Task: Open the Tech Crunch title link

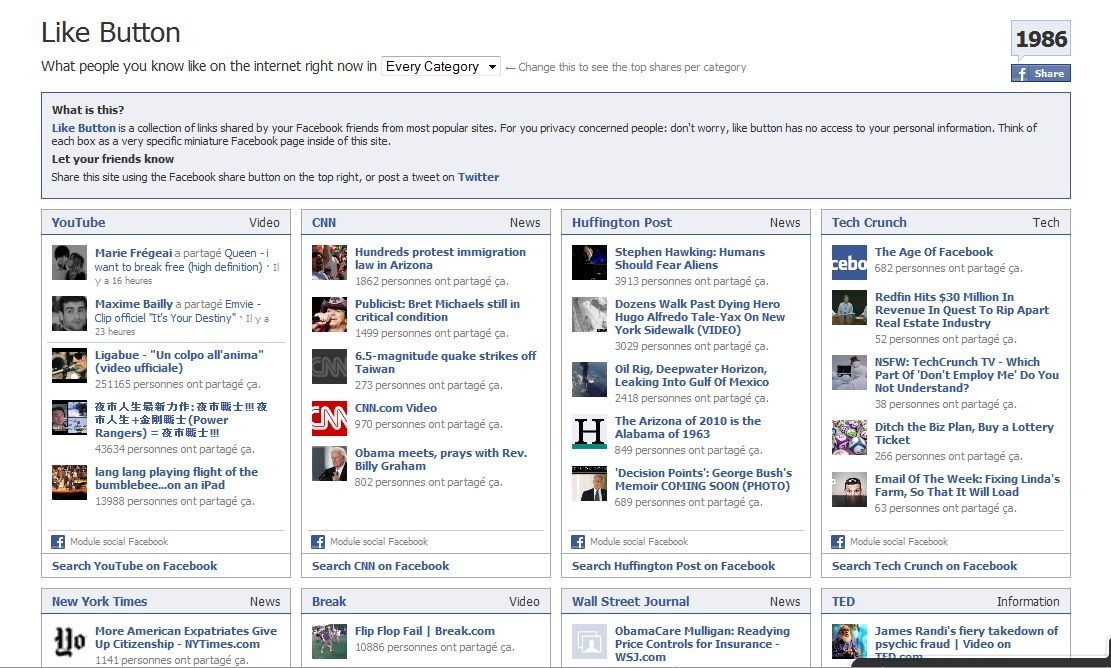Action: coord(869,222)
